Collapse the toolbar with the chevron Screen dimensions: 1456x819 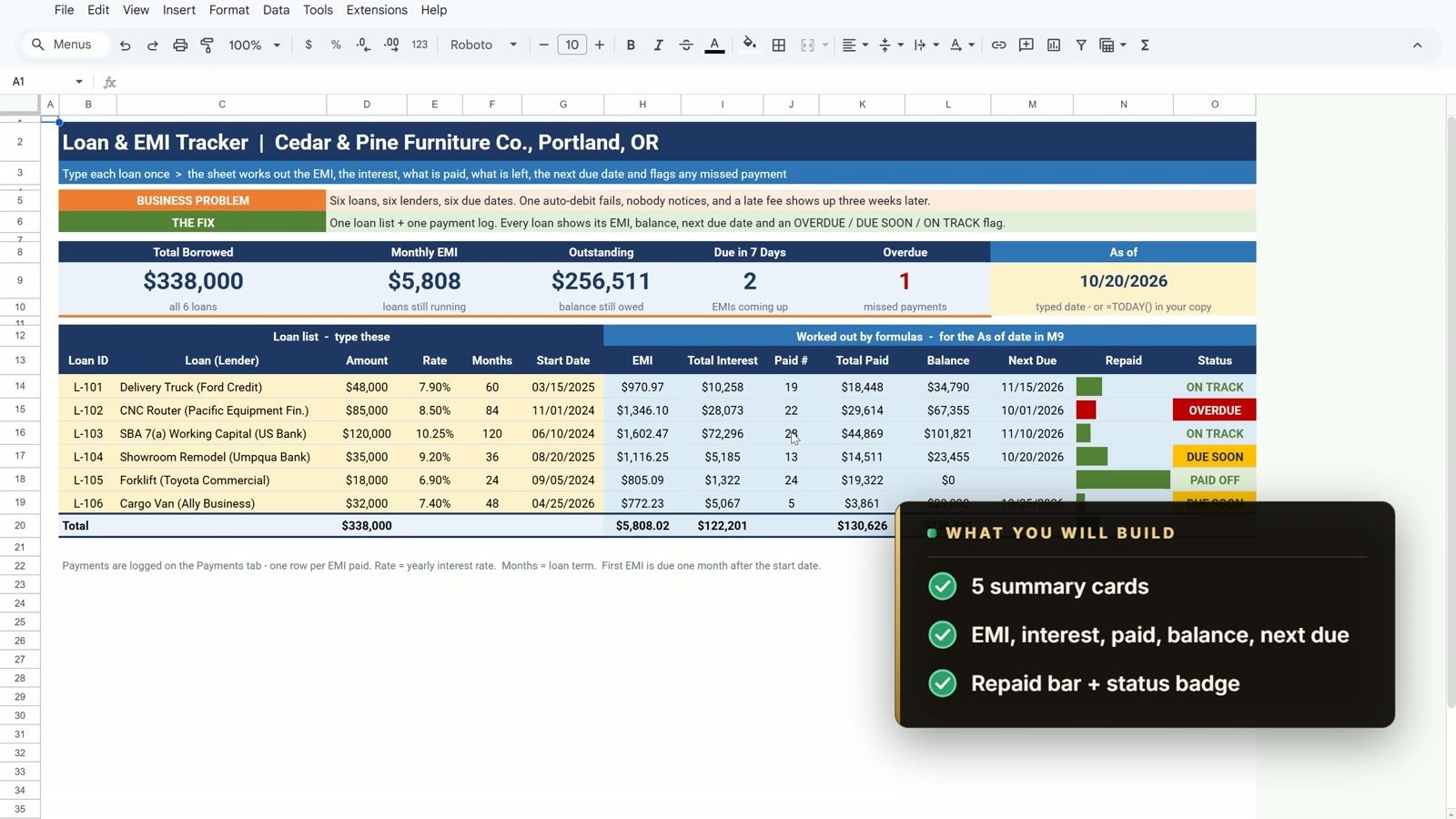(x=1417, y=45)
